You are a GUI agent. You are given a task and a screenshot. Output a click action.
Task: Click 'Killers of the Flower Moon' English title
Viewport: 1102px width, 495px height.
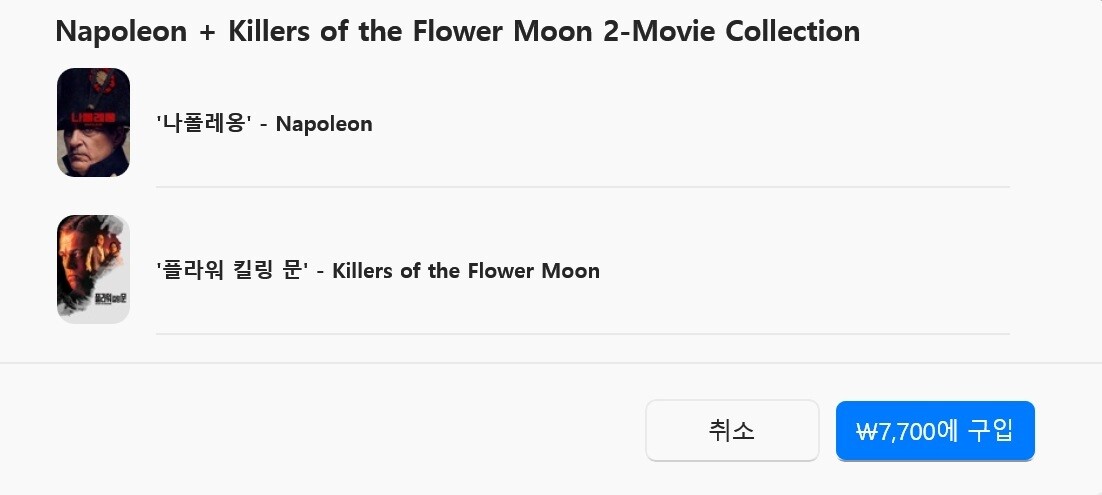point(465,270)
